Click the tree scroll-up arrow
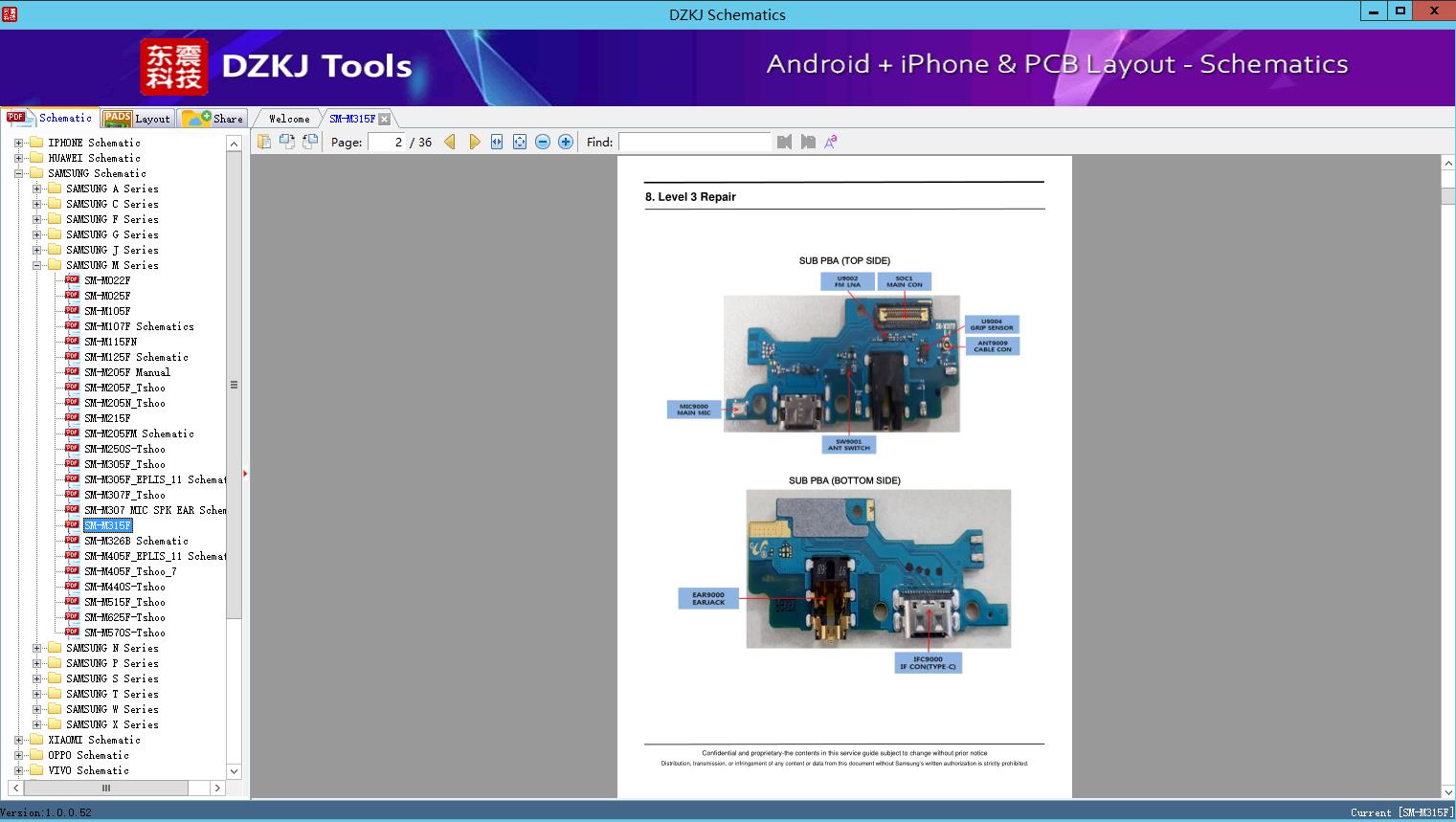This screenshot has width=1456, height=822. click(x=235, y=144)
